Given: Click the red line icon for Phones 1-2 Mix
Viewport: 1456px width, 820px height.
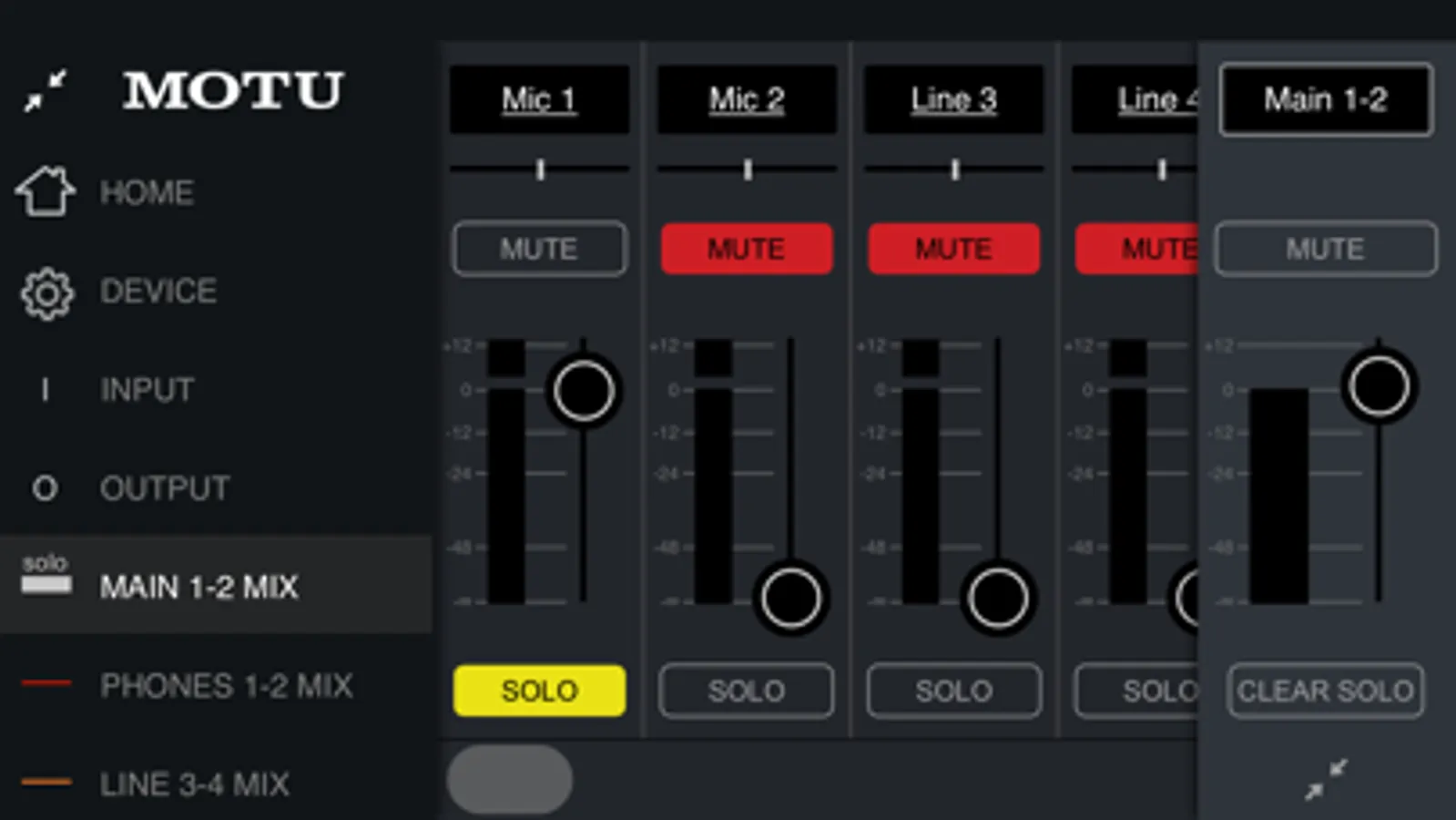Looking at the screenshot, I should tap(46, 683).
